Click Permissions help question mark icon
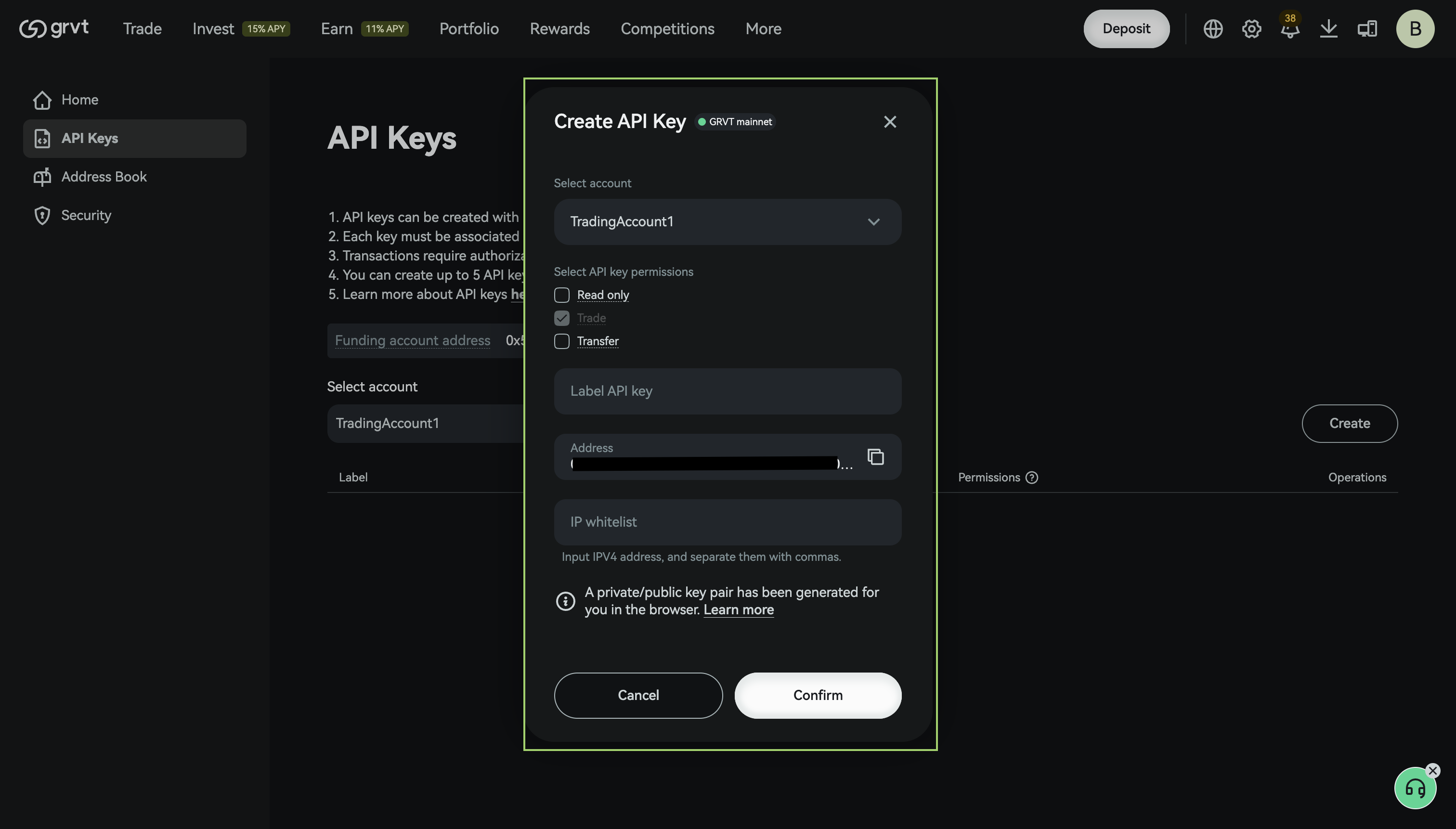 click(x=1031, y=478)
